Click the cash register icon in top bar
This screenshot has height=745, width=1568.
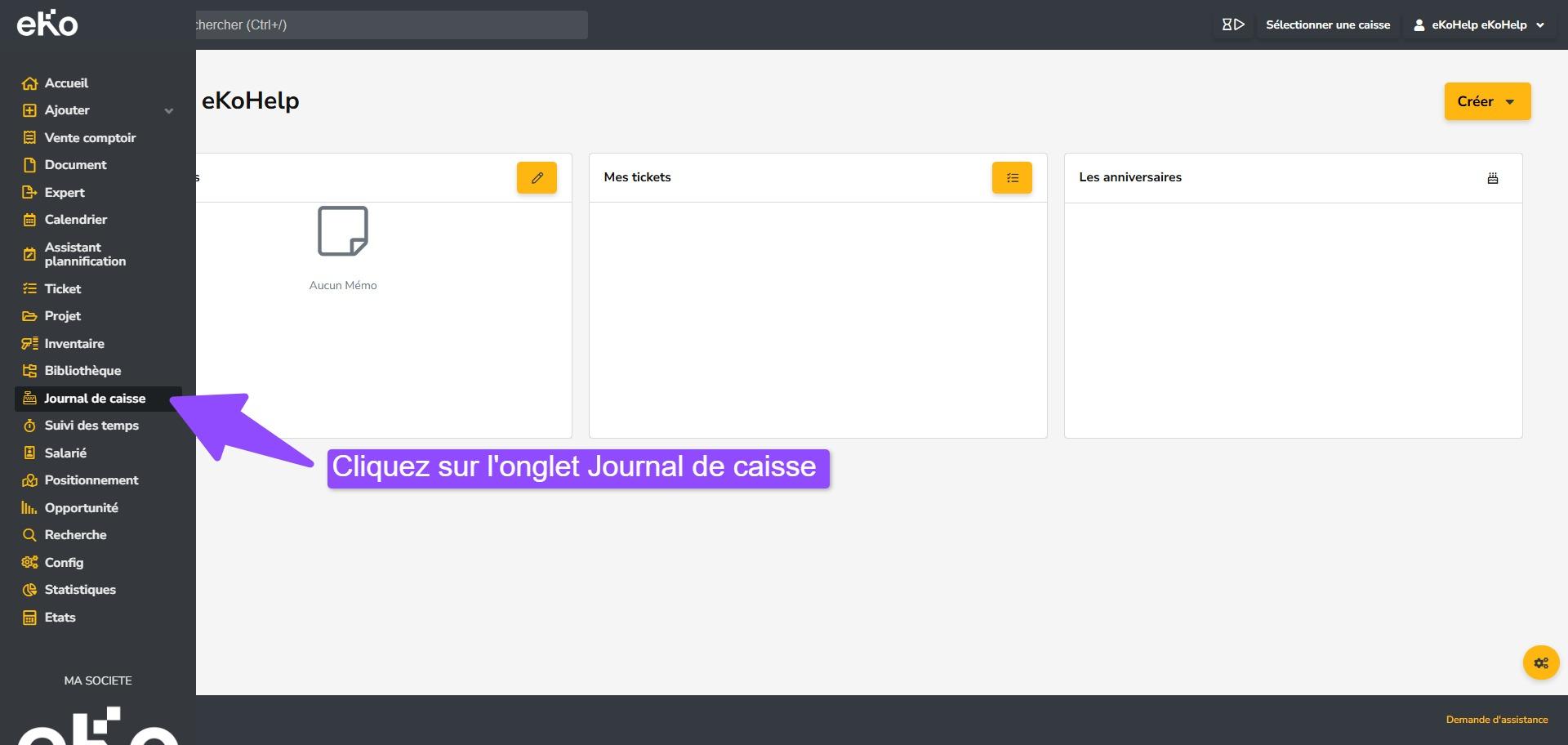click(x=1232, y=25)
